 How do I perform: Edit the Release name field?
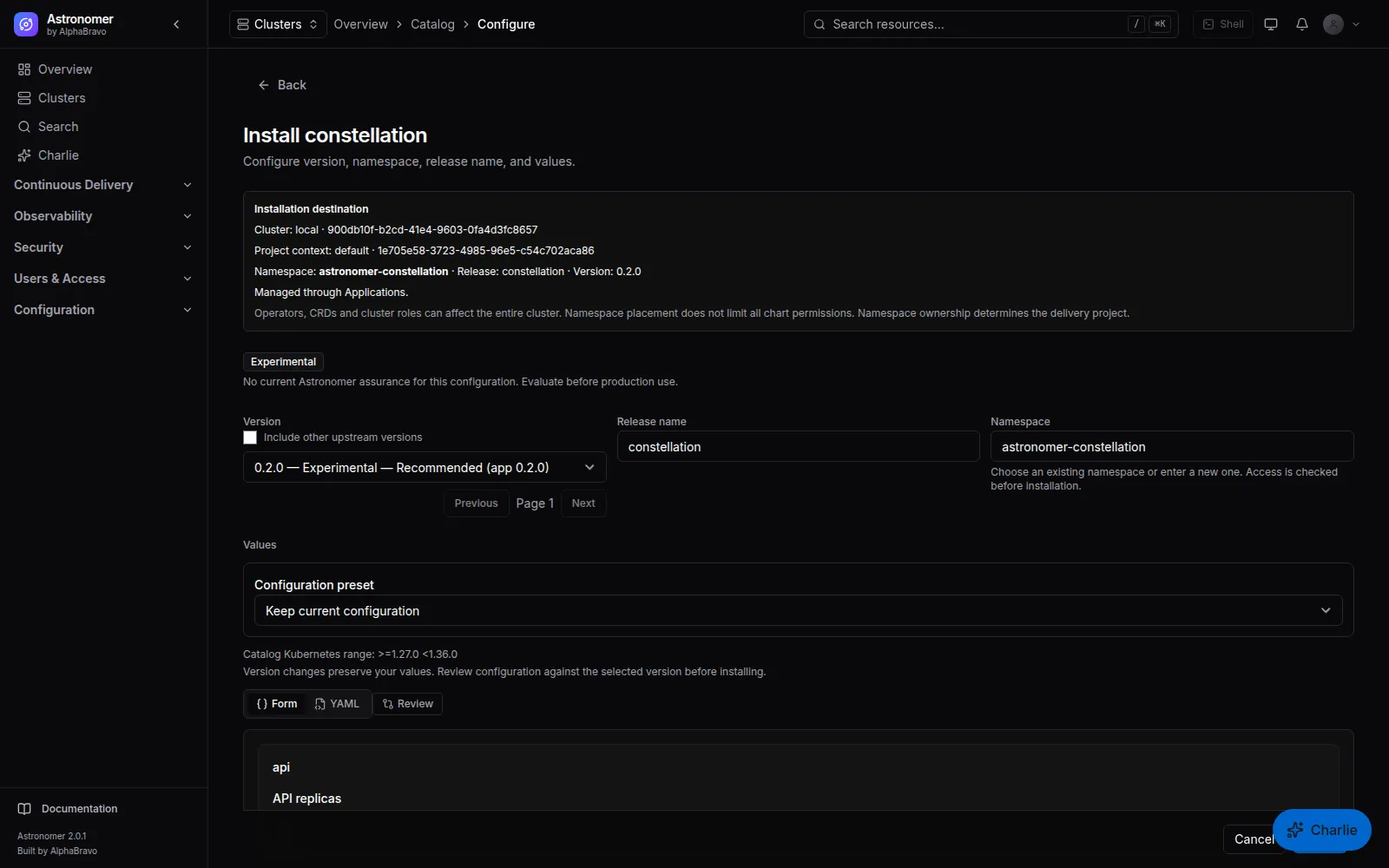[798, 447]
